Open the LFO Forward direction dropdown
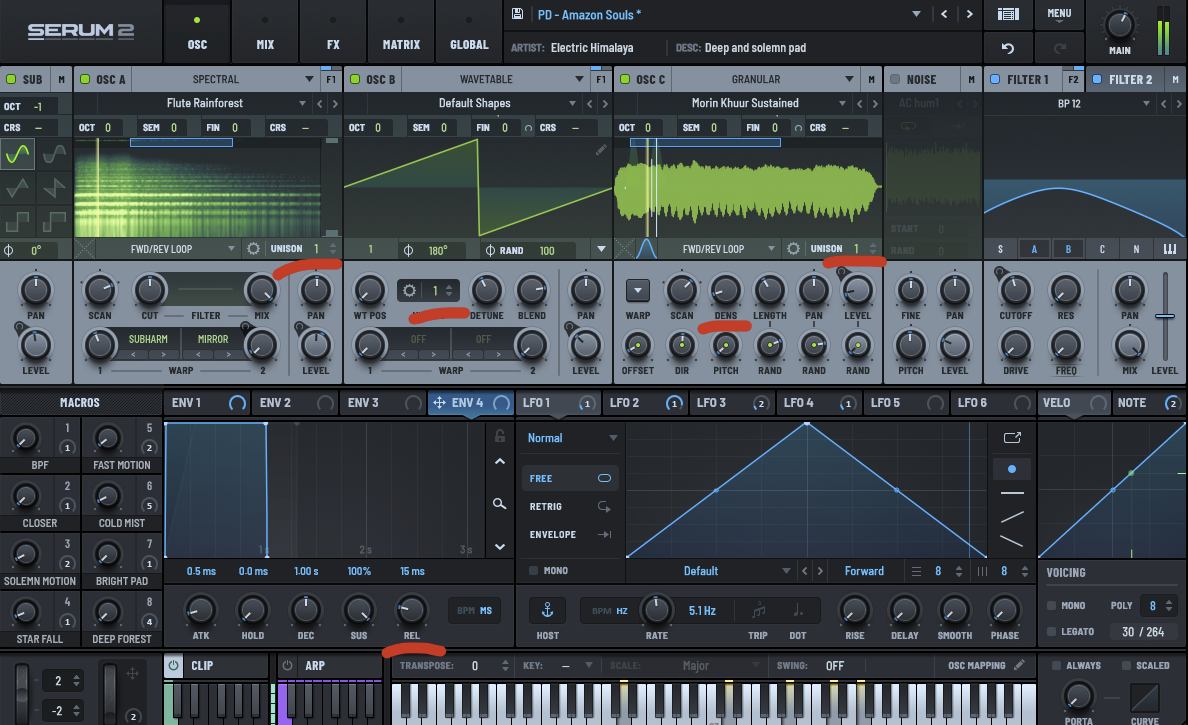Image resolution: width=1188 pixels, height=725 pixels. (864, 571)
